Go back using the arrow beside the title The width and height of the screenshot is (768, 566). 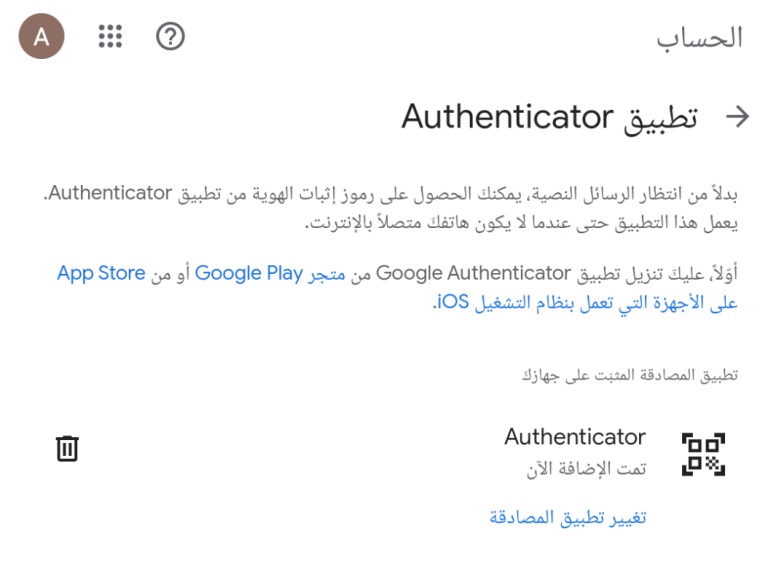click(x=737, y=117)
